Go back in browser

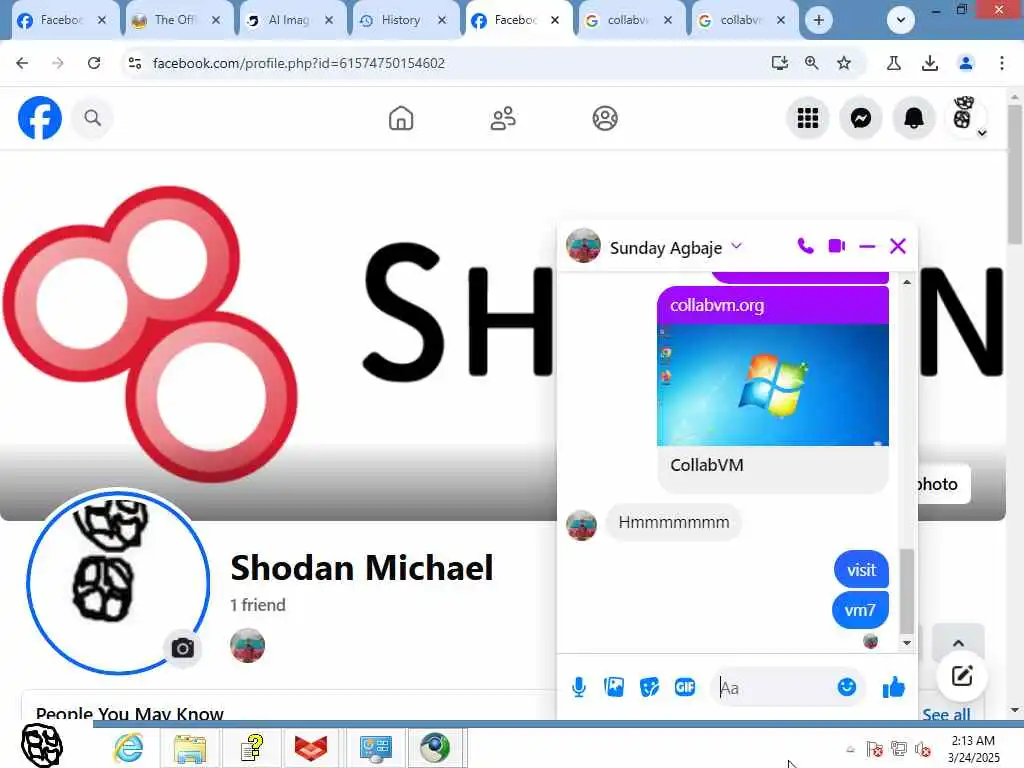pyautogui.click(x=22, y=63)
